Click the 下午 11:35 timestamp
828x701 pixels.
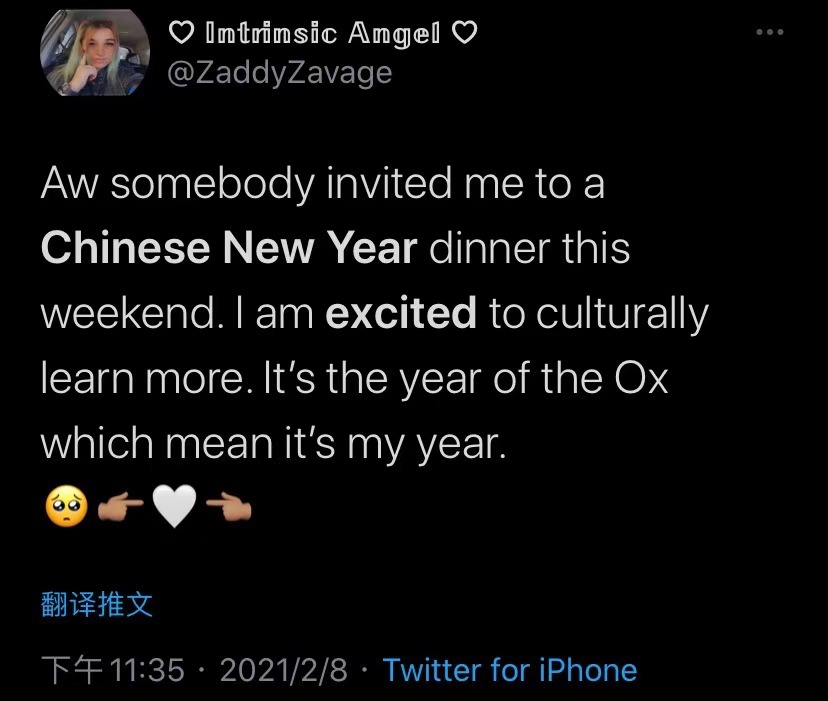tap(113, 669)
